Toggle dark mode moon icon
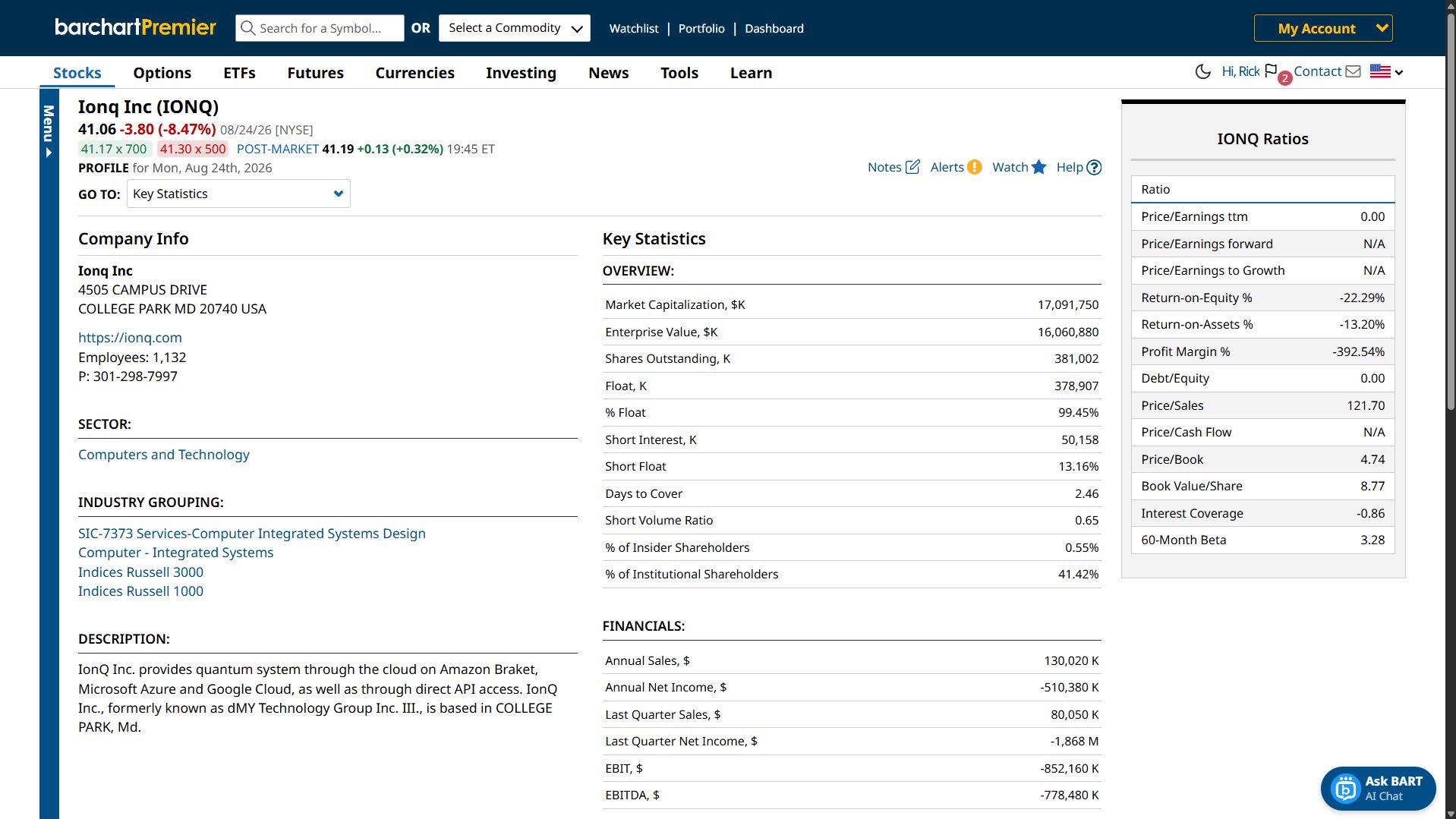The width and height of the screenshot is (1456, 819). coord(1202,72)
